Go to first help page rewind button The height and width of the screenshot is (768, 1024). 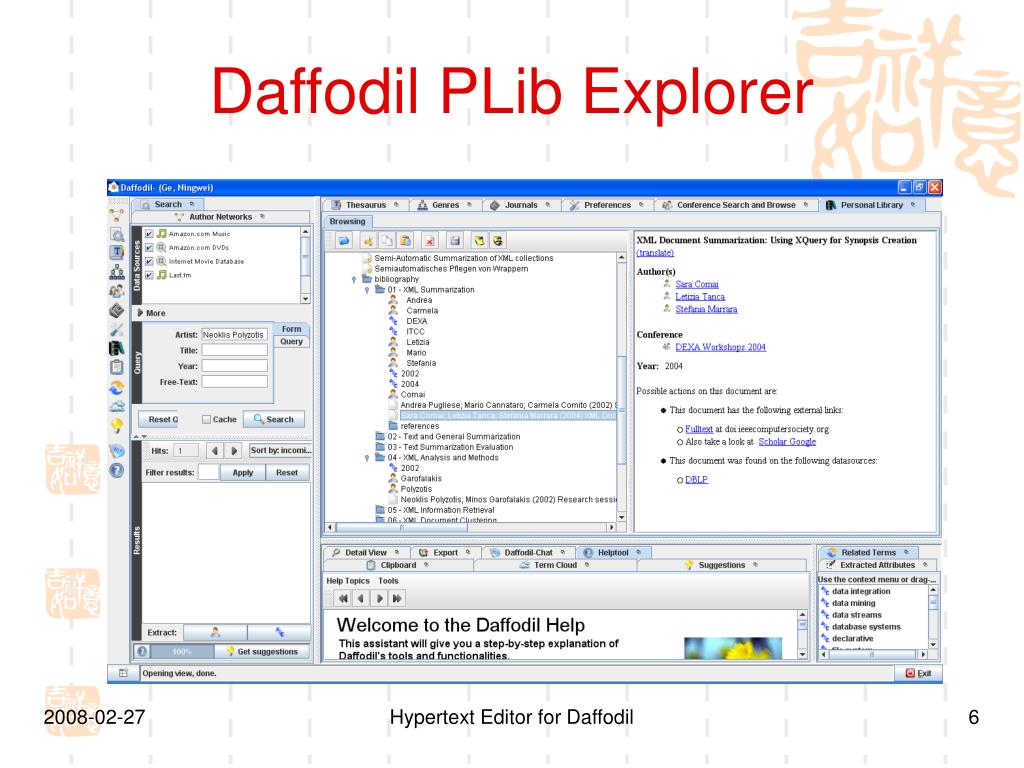click(x=343, y=598)
